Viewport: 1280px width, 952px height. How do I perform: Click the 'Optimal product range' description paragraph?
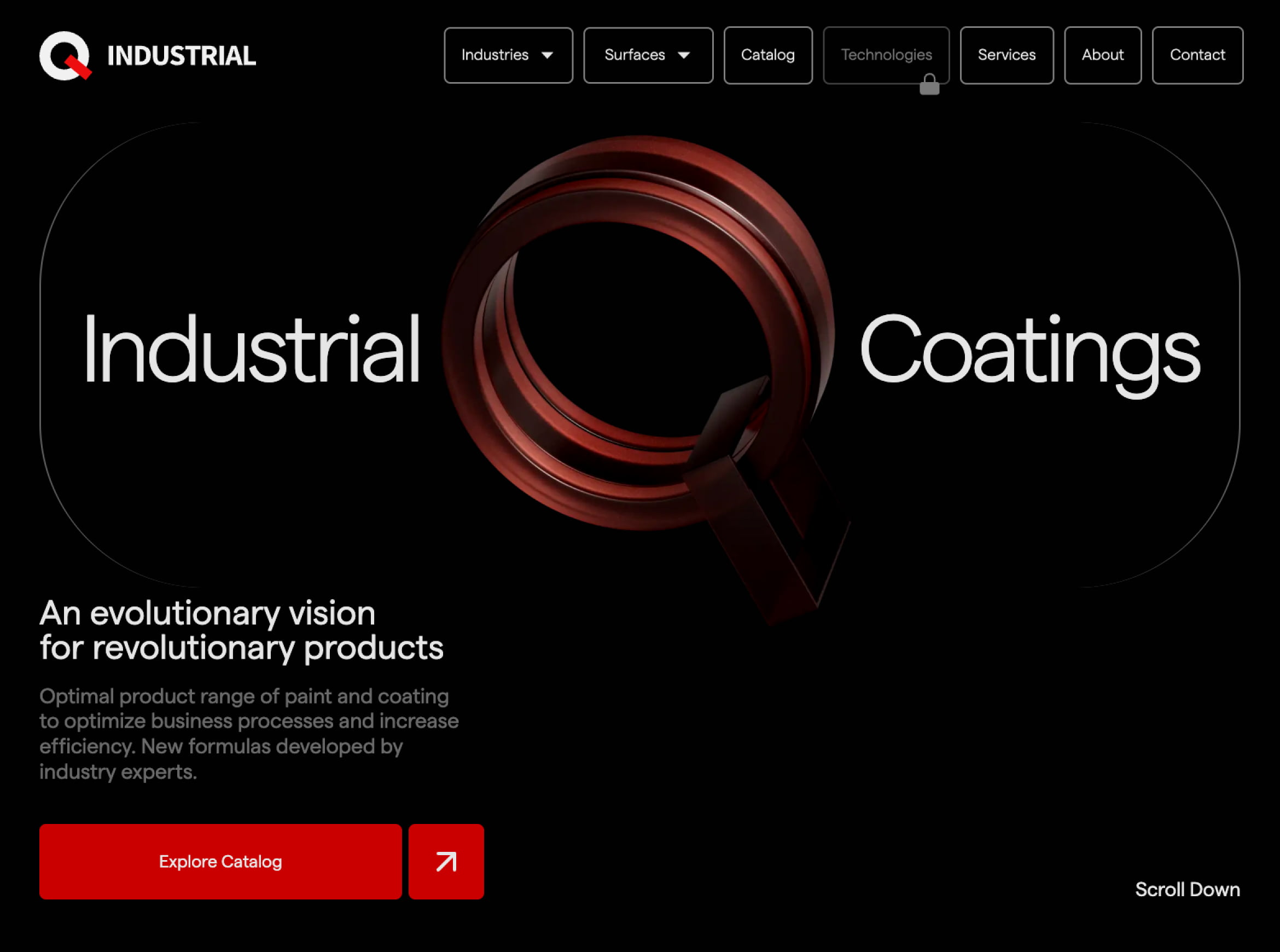249,734
